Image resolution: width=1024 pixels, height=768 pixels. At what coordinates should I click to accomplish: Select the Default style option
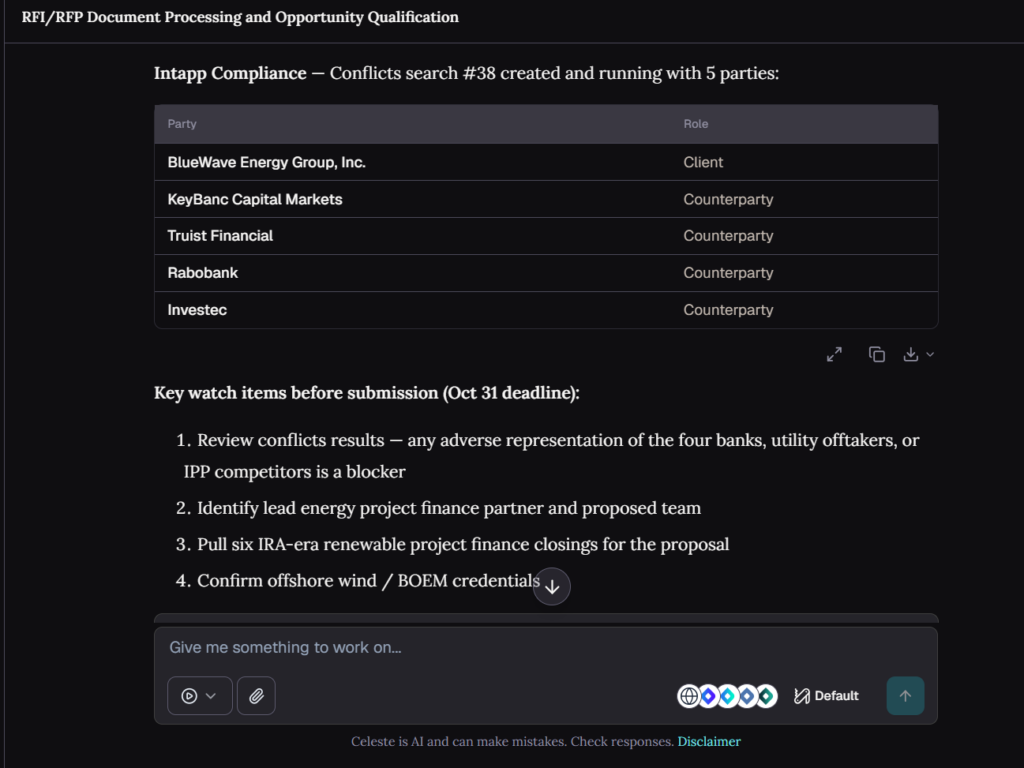click(x=826, y=696)
